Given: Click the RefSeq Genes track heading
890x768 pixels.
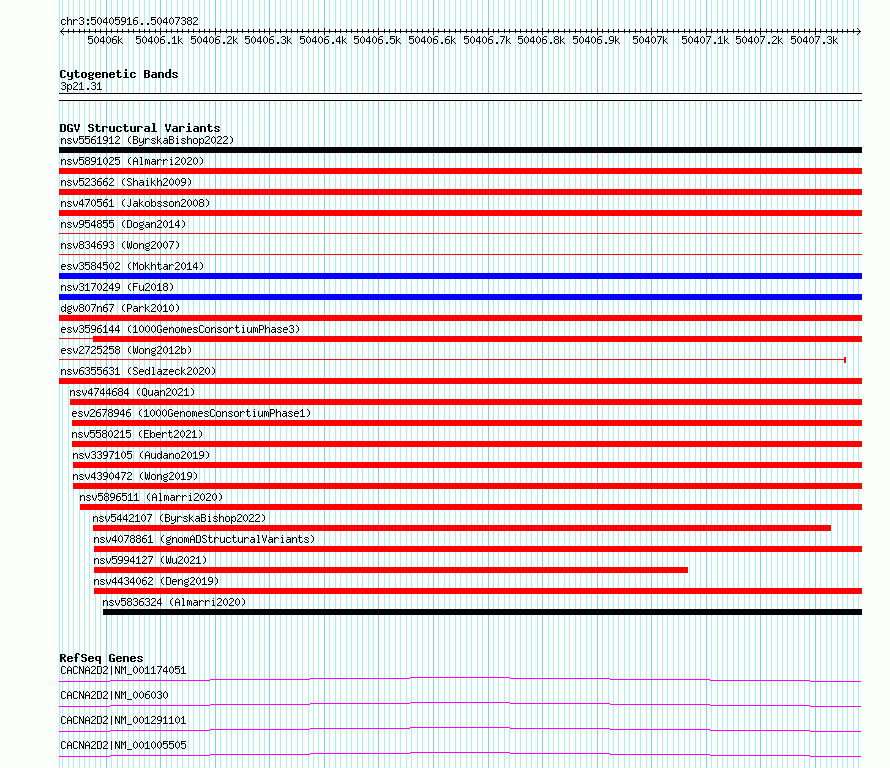Looking at the screenshot, I should 101,658.
